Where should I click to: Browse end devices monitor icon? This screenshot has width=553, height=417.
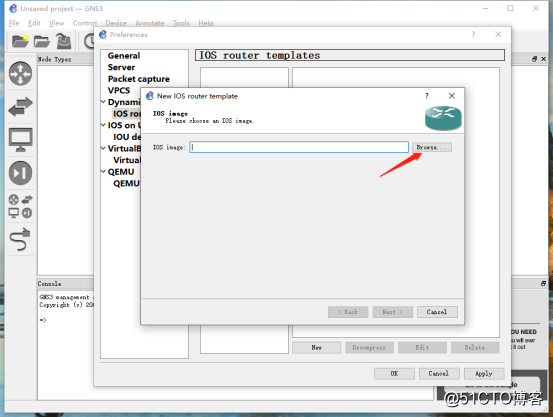pos(20,140)
